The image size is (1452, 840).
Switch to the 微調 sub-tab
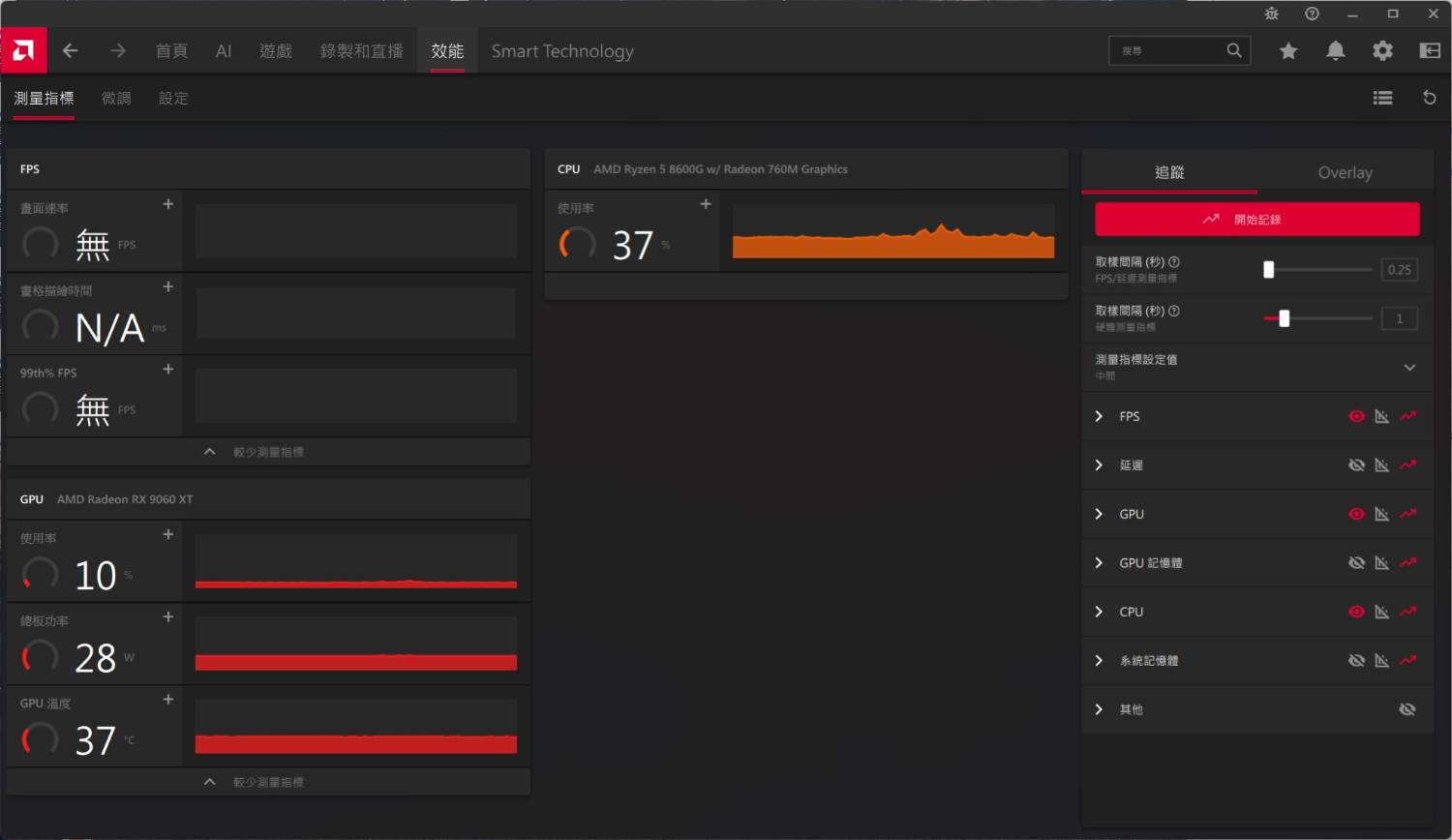[x=116, y=98]
